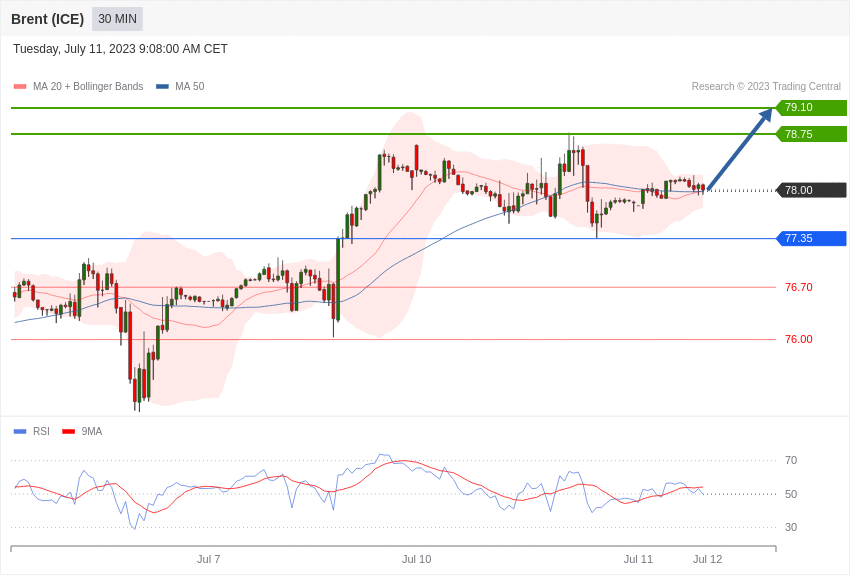Click the RSI 30 level label
Image resolution: width=850 pixels, height=576 pixels.
click(791, 527)
